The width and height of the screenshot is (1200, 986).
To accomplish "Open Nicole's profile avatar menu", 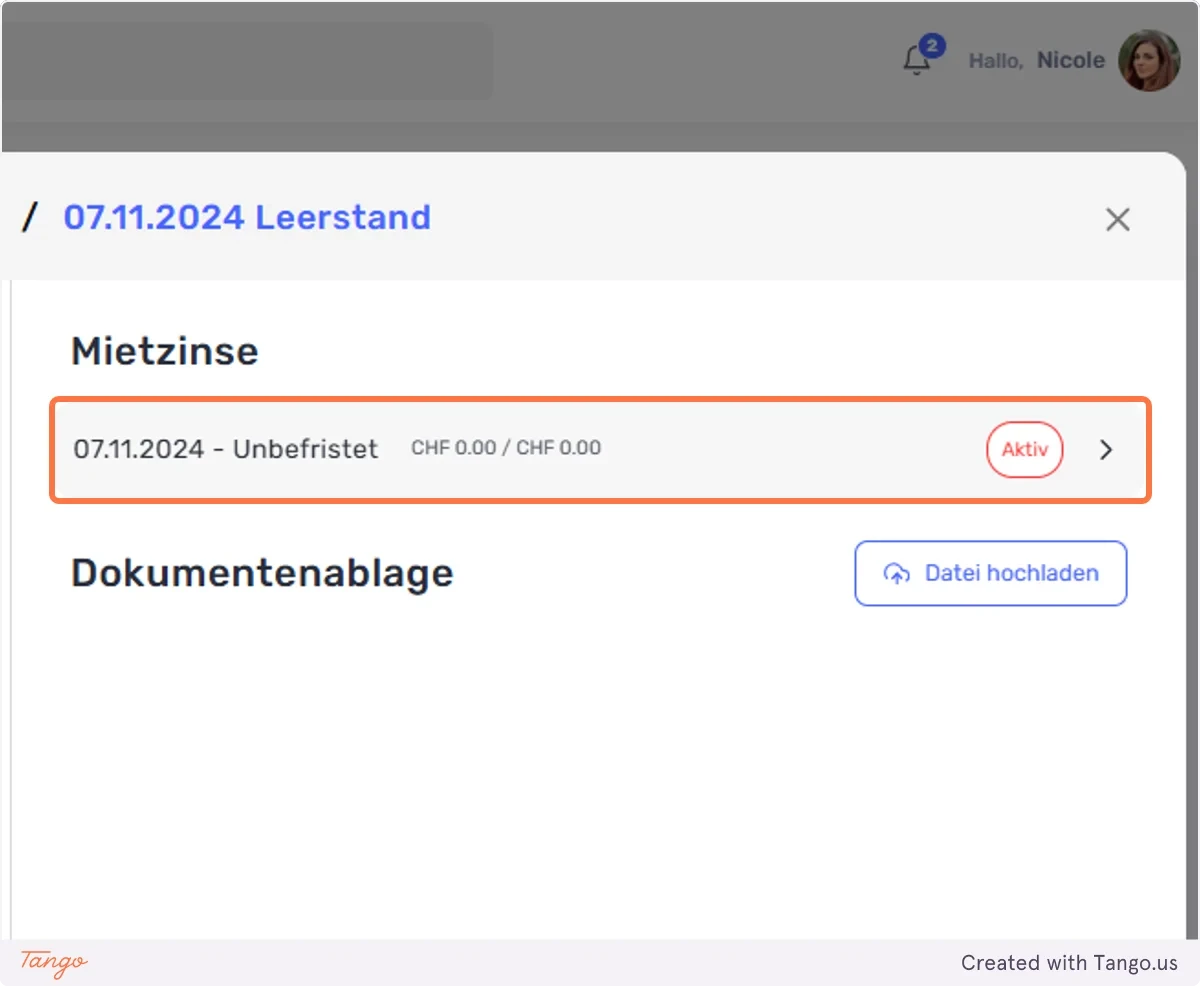I will click(x=1149, y=60).
